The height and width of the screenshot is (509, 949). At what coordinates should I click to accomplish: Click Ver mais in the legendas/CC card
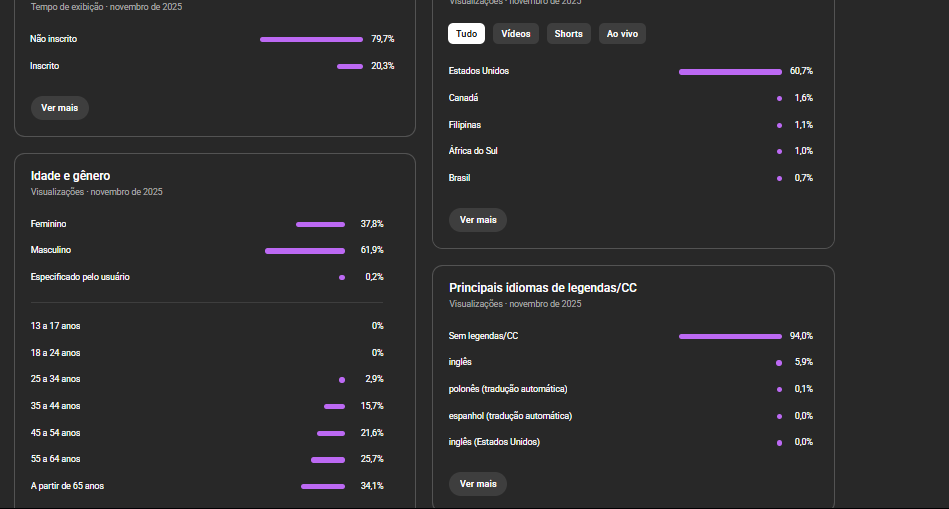(478, 484)
